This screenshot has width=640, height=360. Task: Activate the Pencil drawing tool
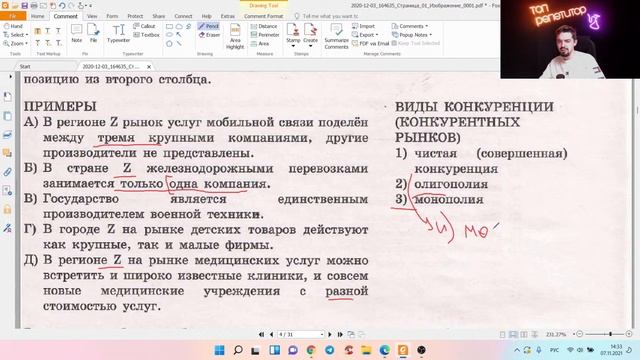coord(209,26)
